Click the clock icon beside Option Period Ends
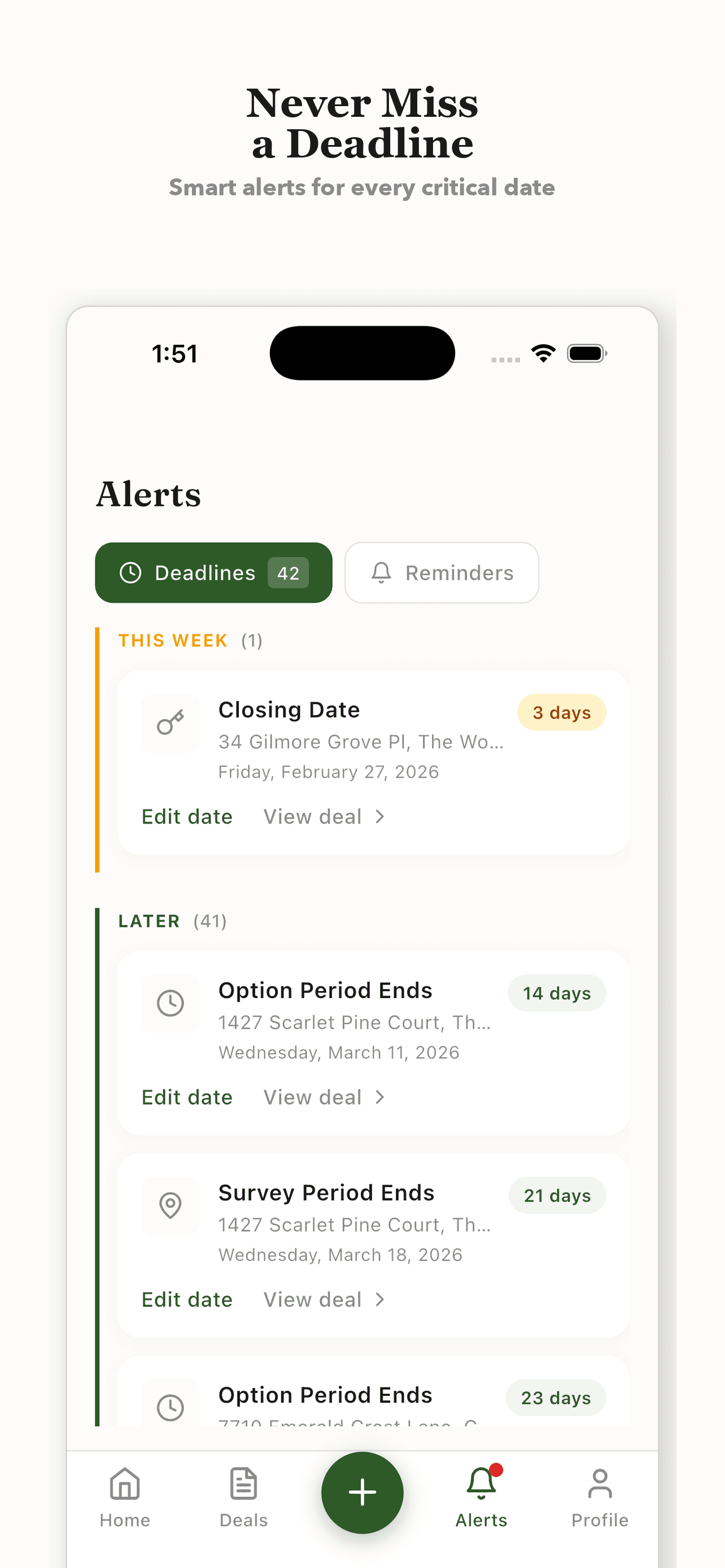This screenshot has height=1568, width=725. coord(171,1004)
